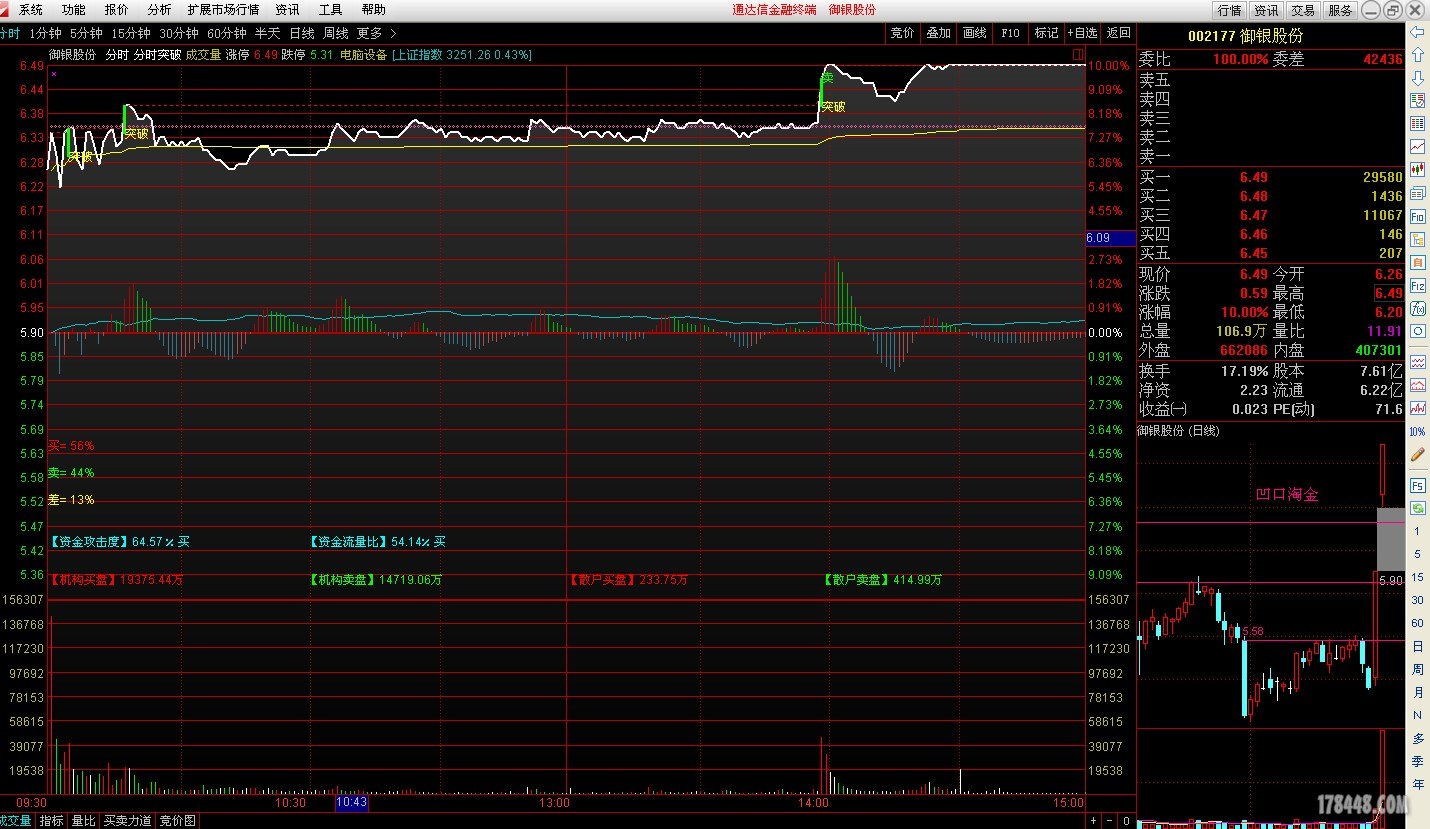This screenshot has height=829, width=1430.
Task: Open the 报价 menu
Action: point(116,9)
